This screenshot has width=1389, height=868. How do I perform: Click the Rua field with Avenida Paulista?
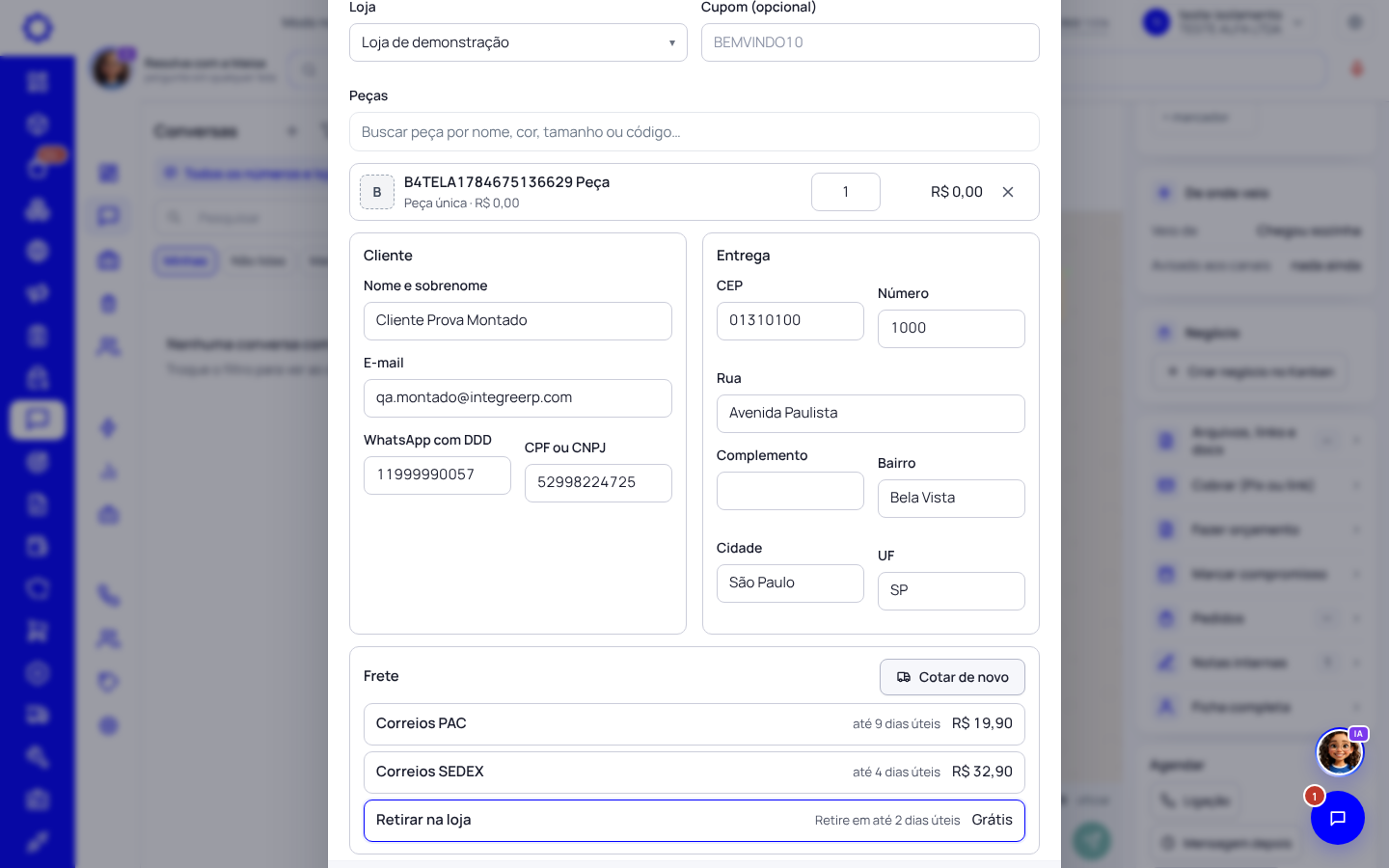pos(871,414)
